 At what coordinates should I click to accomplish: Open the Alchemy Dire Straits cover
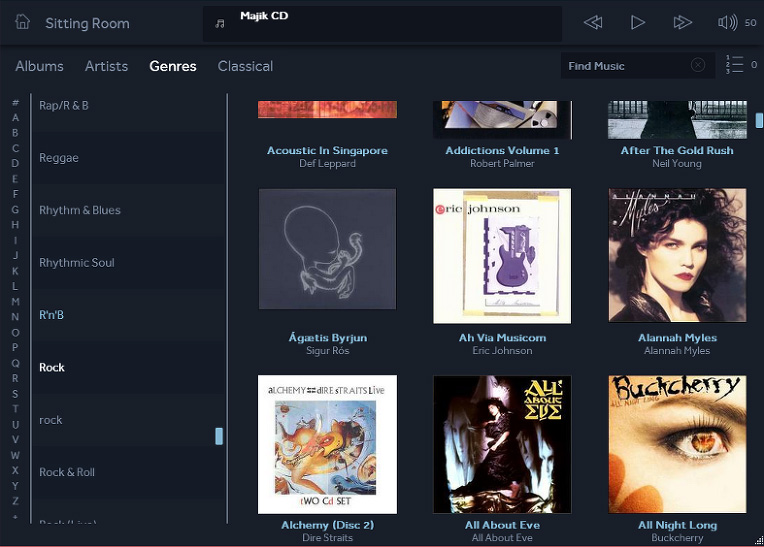coord(327,444)
